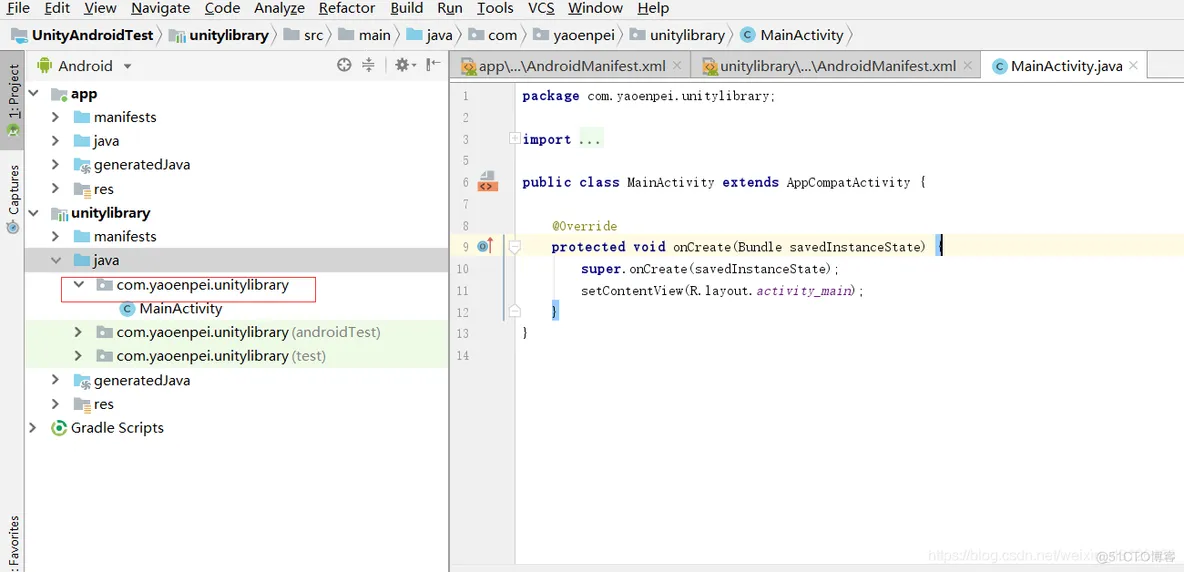This screenshot has width=1184, height=572.
Task: Click the src breadcrumb
Action: [304, 35]
